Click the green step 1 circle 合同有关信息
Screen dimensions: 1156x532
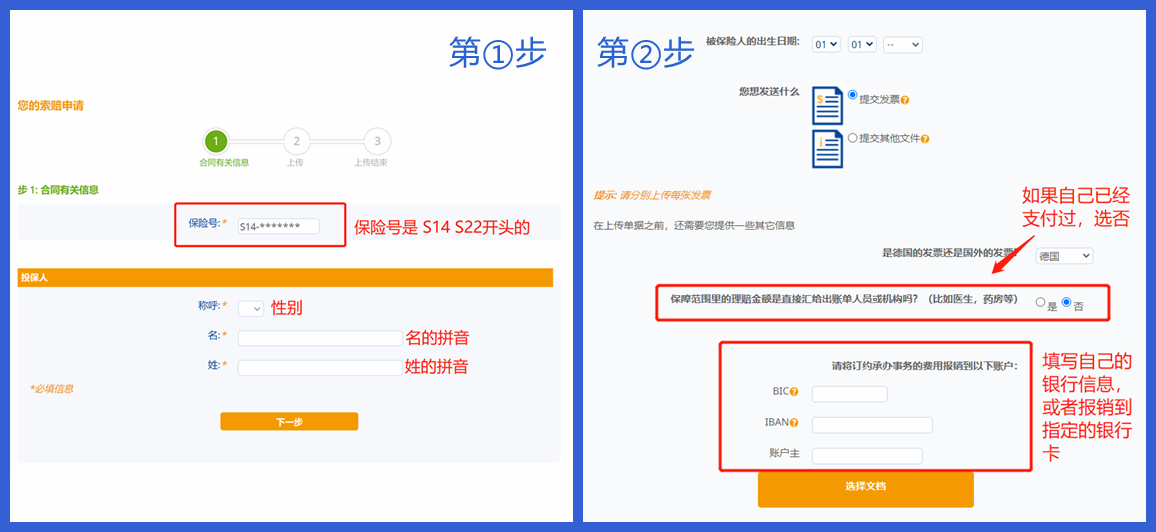click(216, 142)
